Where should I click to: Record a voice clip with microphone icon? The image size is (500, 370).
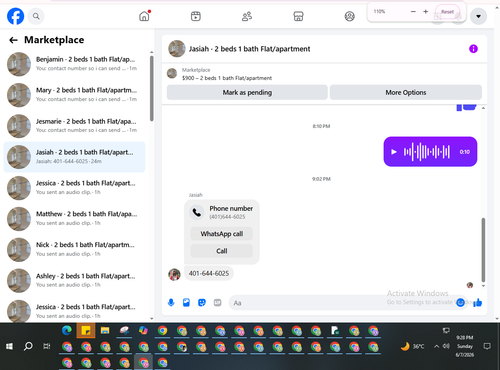pos(171,303)
